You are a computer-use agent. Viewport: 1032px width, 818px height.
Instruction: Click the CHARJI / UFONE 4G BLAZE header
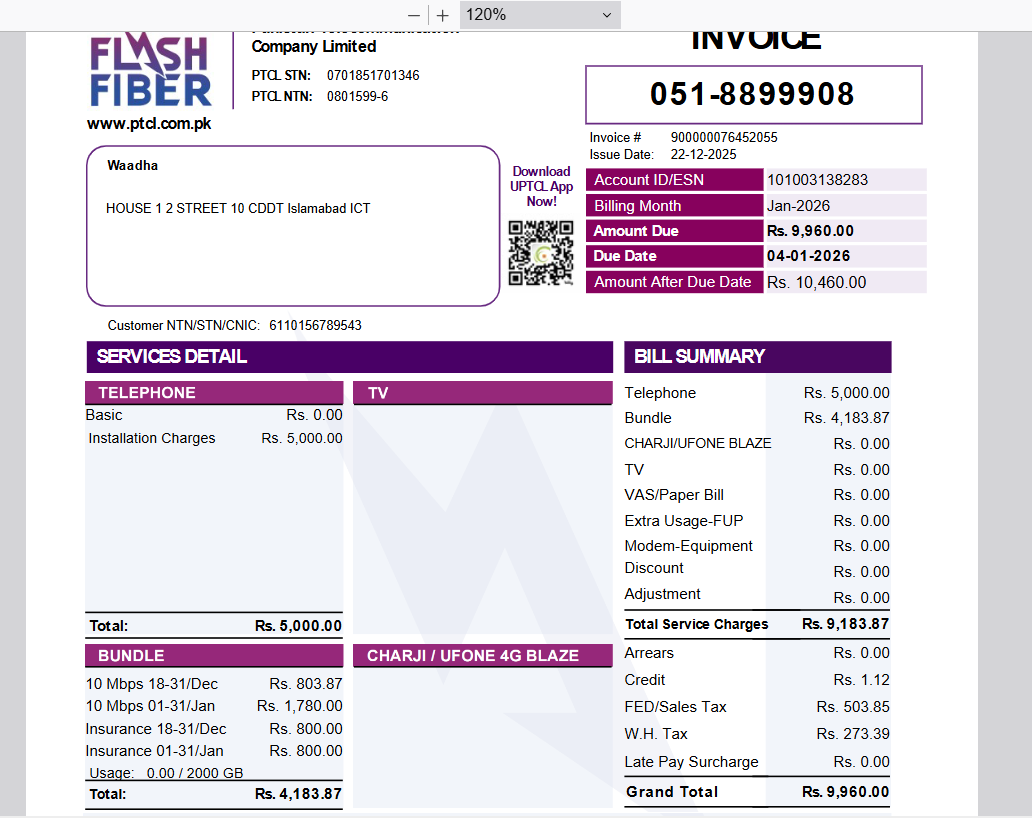(x=482, y=656)
